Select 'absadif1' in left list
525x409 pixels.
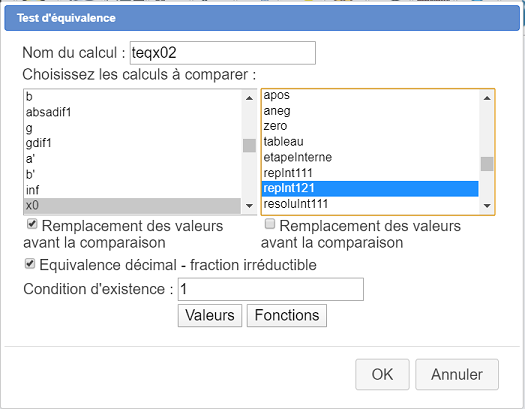click(133, 112)
